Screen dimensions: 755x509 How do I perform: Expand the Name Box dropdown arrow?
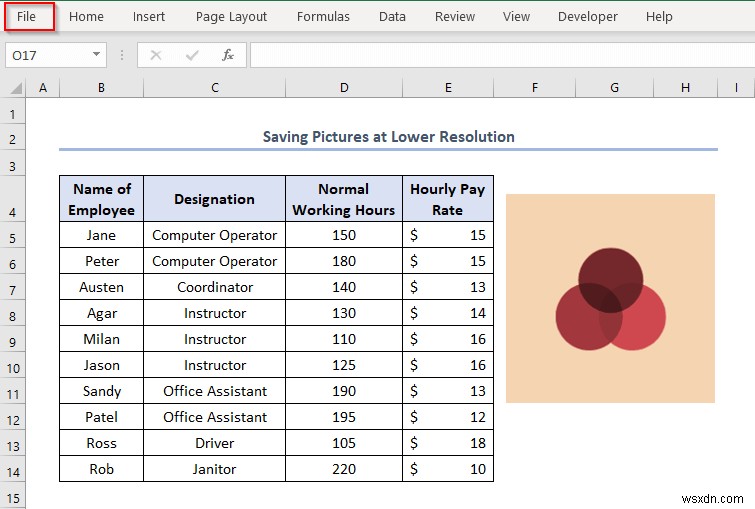pos(96,55)
